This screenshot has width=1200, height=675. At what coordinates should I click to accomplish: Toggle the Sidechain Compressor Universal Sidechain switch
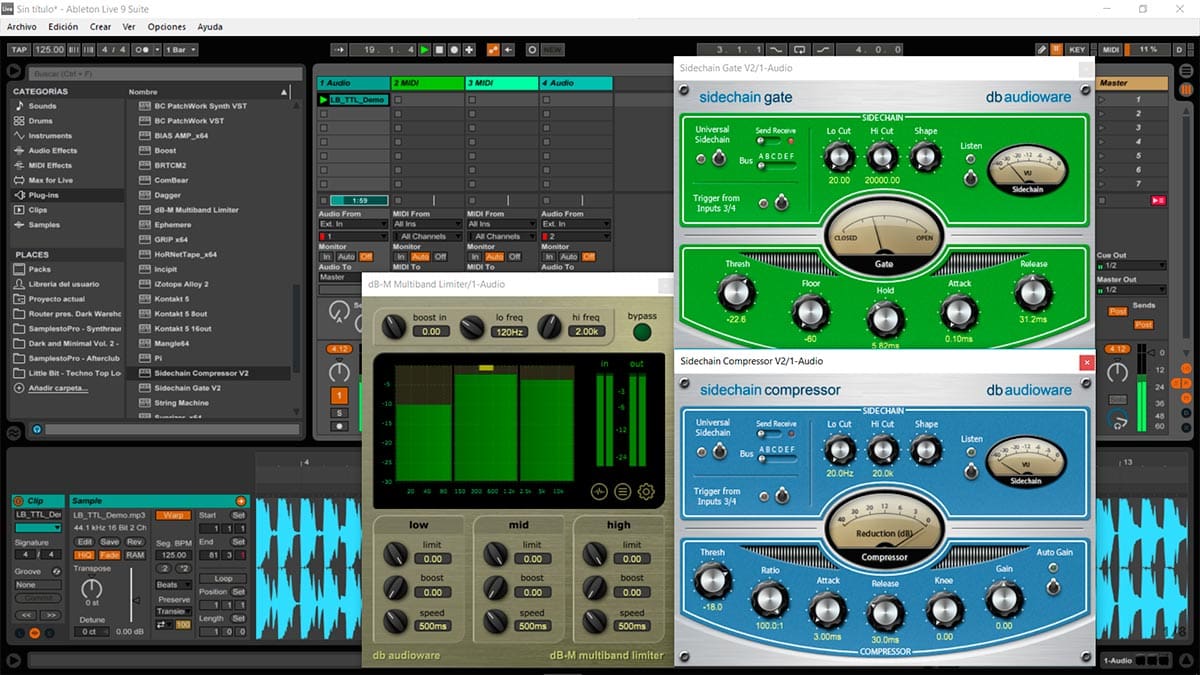pyautogui.click(x=720, y=451)
